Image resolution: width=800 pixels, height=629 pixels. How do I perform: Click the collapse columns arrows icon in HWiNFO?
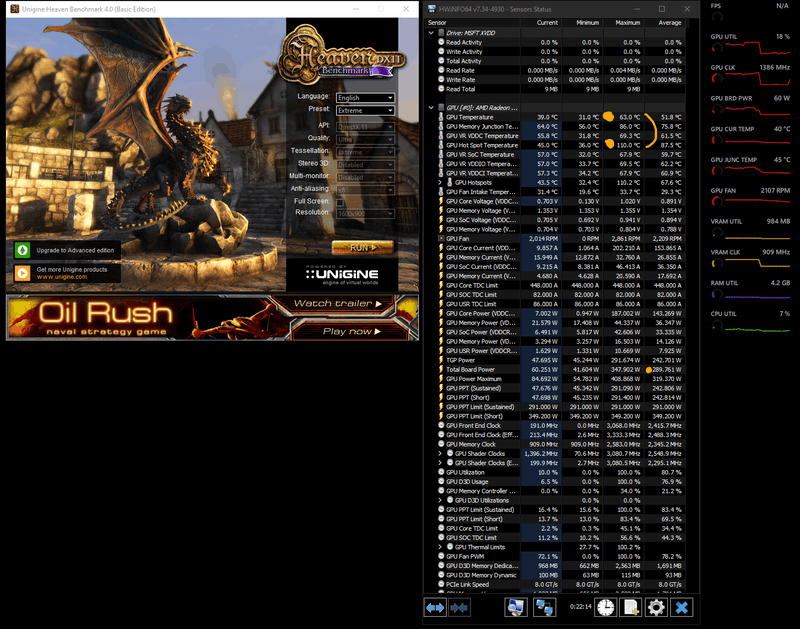[x=459, y=608]
